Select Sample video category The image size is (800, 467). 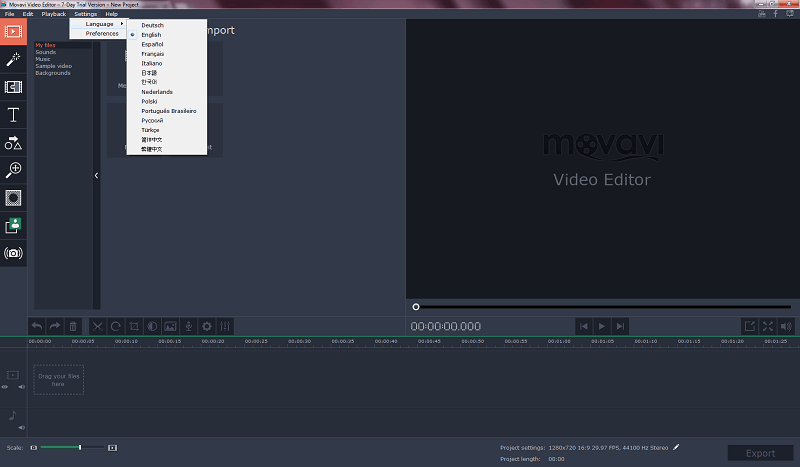coord(54,66)
